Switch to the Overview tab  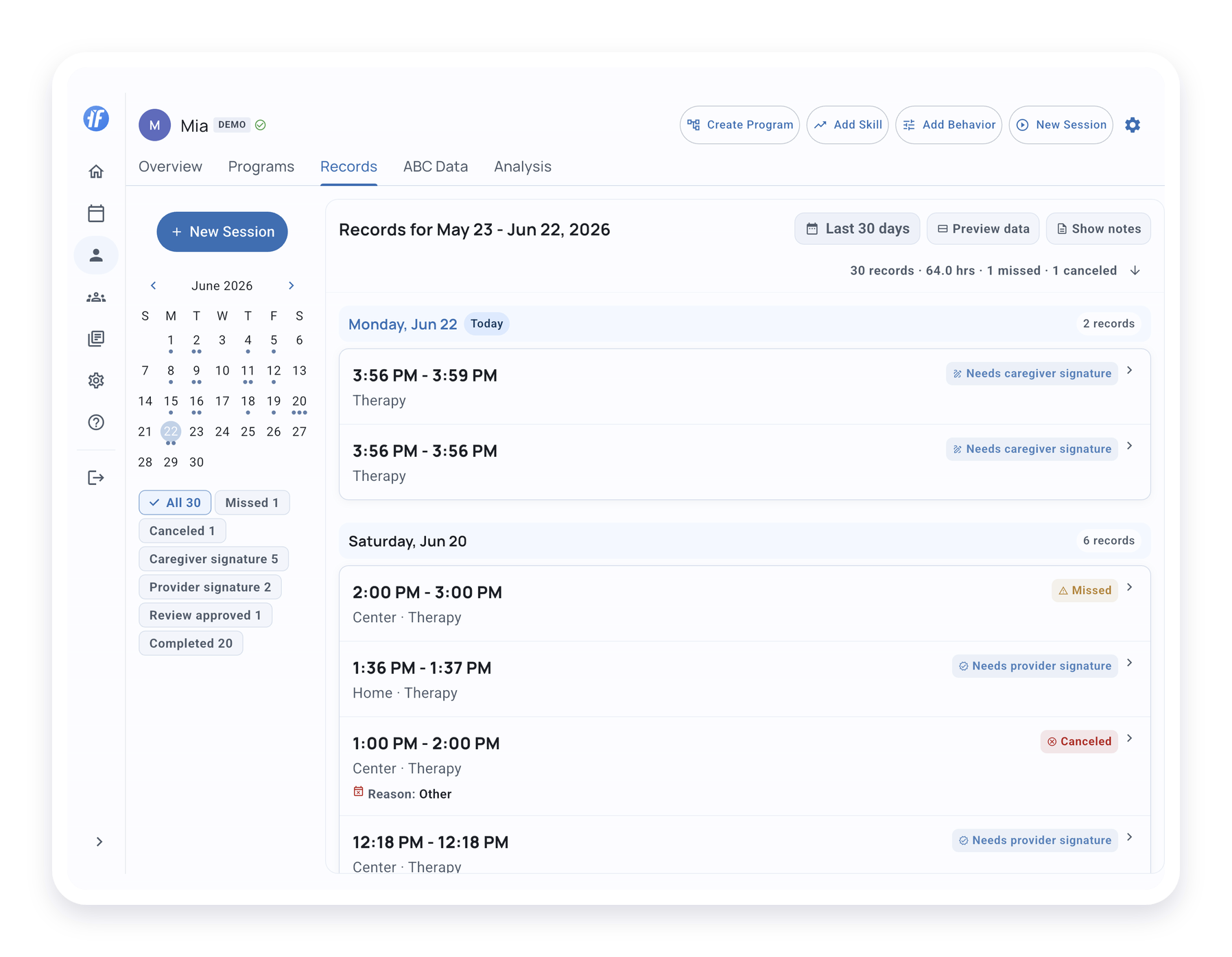click(x=170, y=167)
